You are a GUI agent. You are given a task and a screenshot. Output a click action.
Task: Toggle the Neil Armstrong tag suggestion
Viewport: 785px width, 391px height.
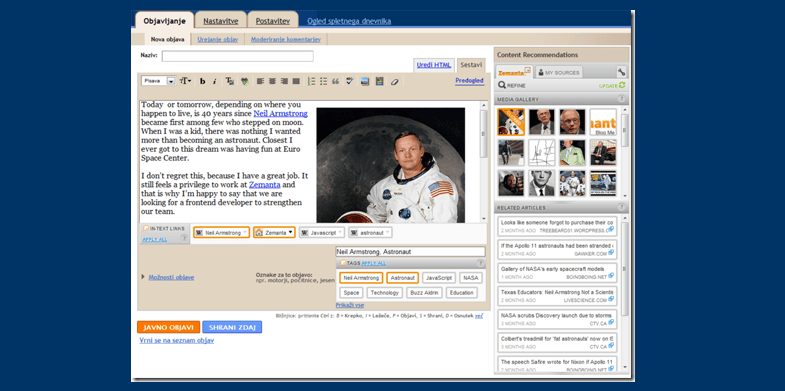[x=361, y=278]
